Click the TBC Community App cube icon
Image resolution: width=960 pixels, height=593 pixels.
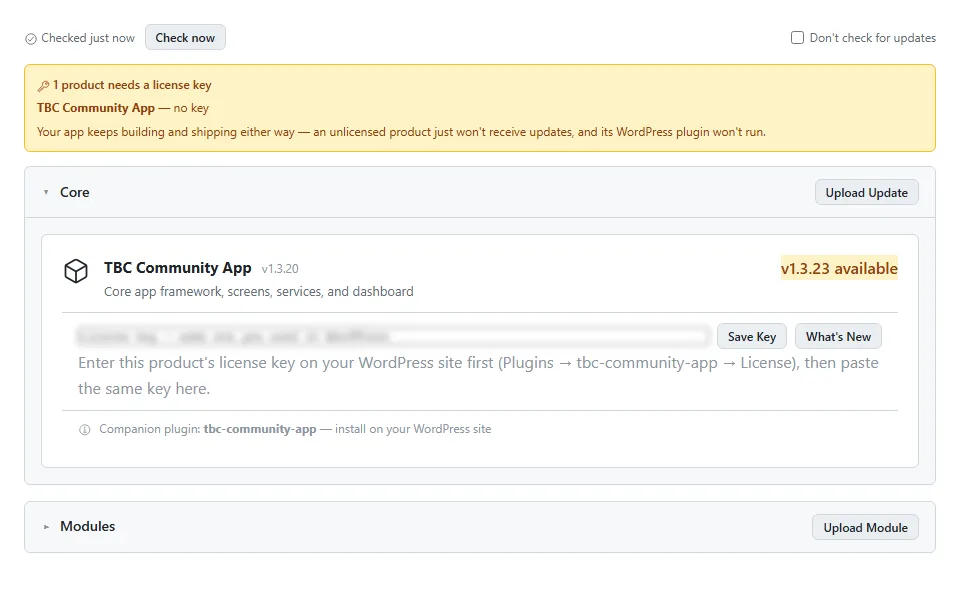coord(76,270)
